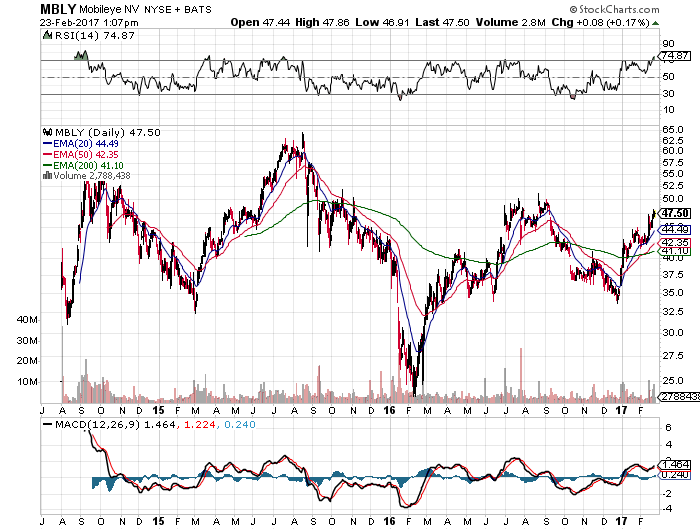This screenshot has width=700, height=530.
Task: Click the Low 46.91 value
Action: (382, 22)
